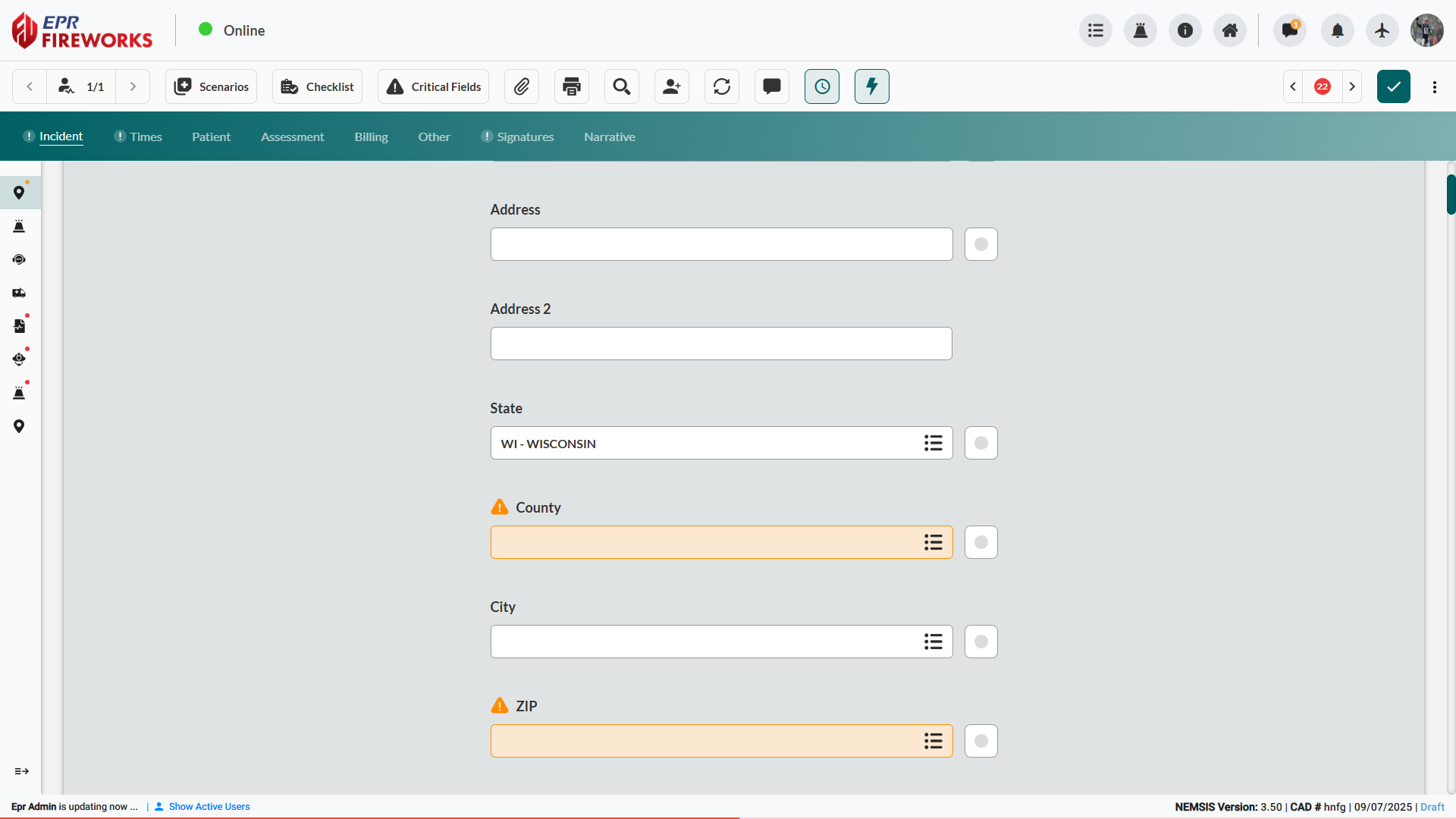Click Show Active Users link
This screenshot has height=819, width=1456.
pos(209,806)
